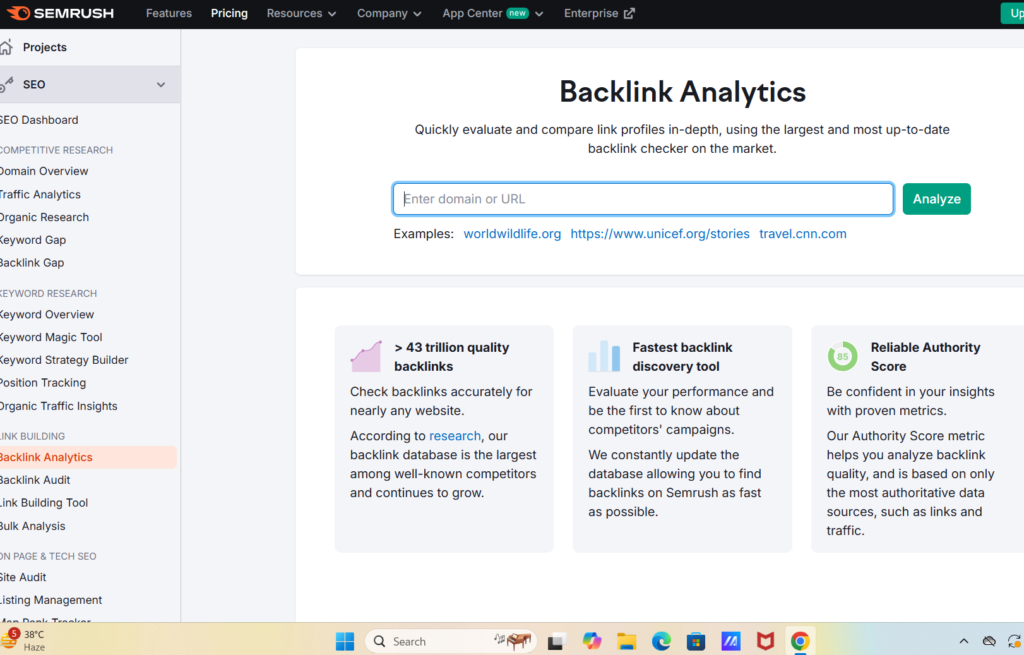The height and width of the screenshot is (655, 1024).
Task: Launch Copilot from the taskbar
Action: tap(592, 641)
